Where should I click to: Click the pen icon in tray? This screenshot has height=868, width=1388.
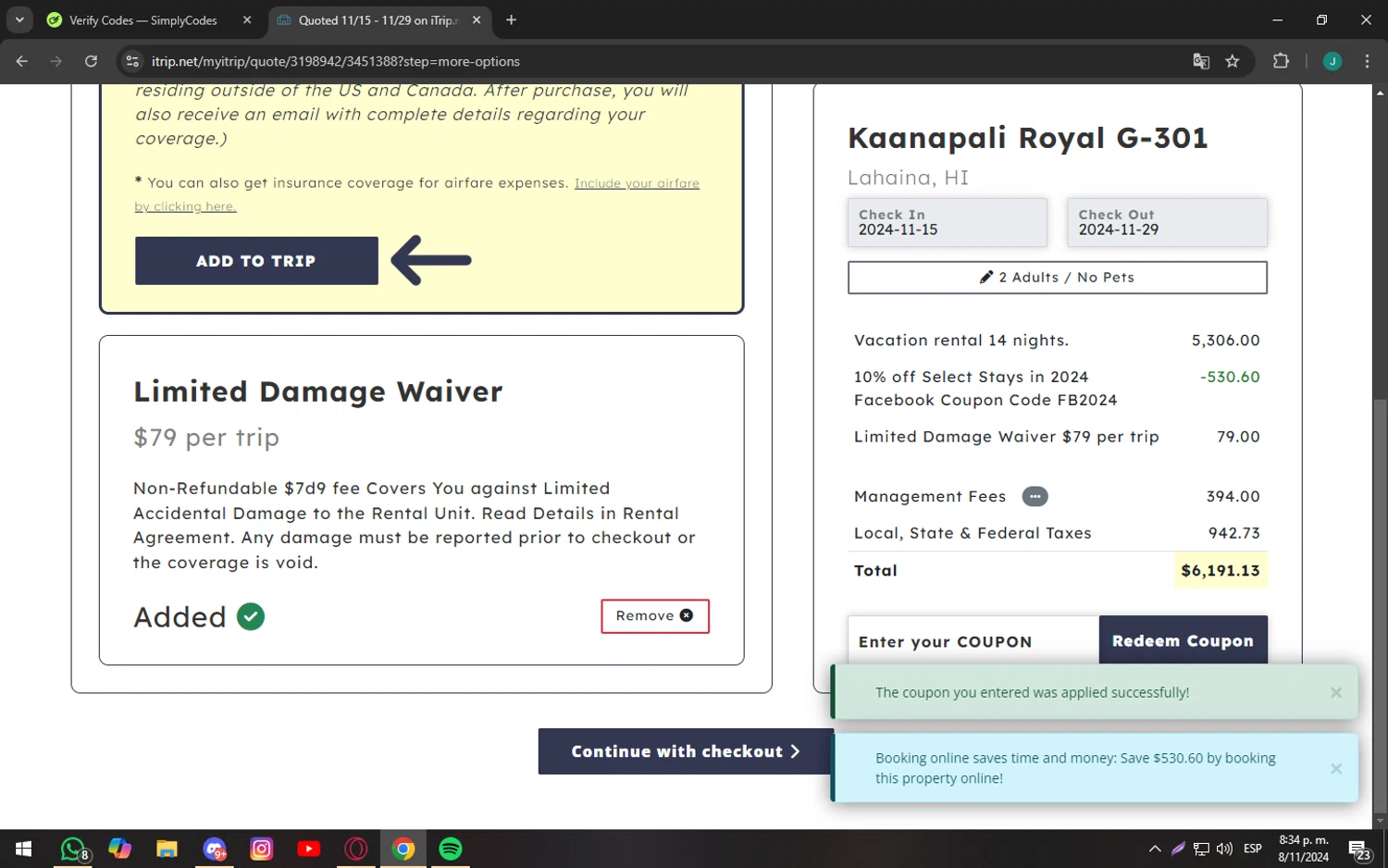(x=1178, y=849)
